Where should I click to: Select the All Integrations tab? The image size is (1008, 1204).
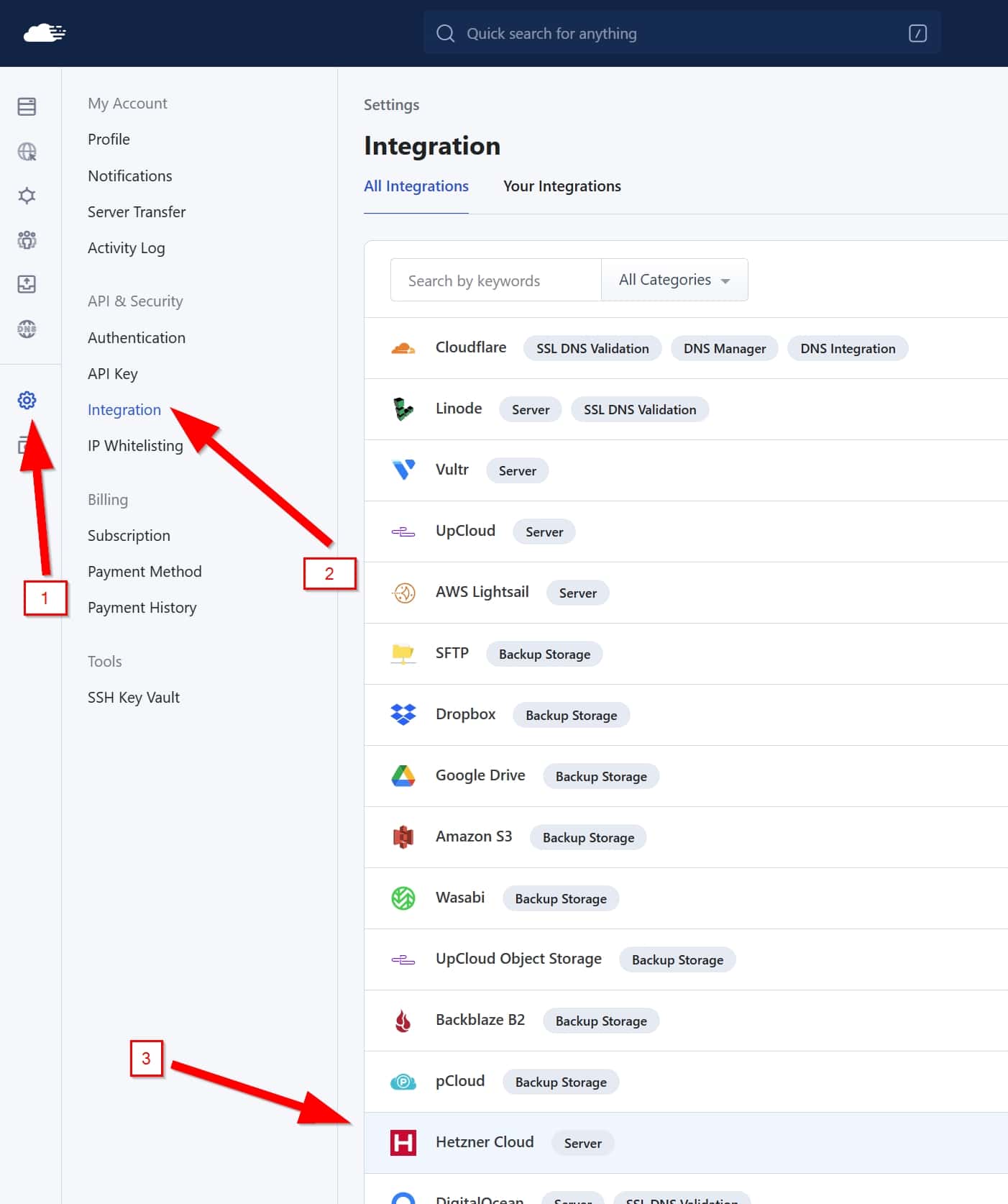tap(416, 186)
